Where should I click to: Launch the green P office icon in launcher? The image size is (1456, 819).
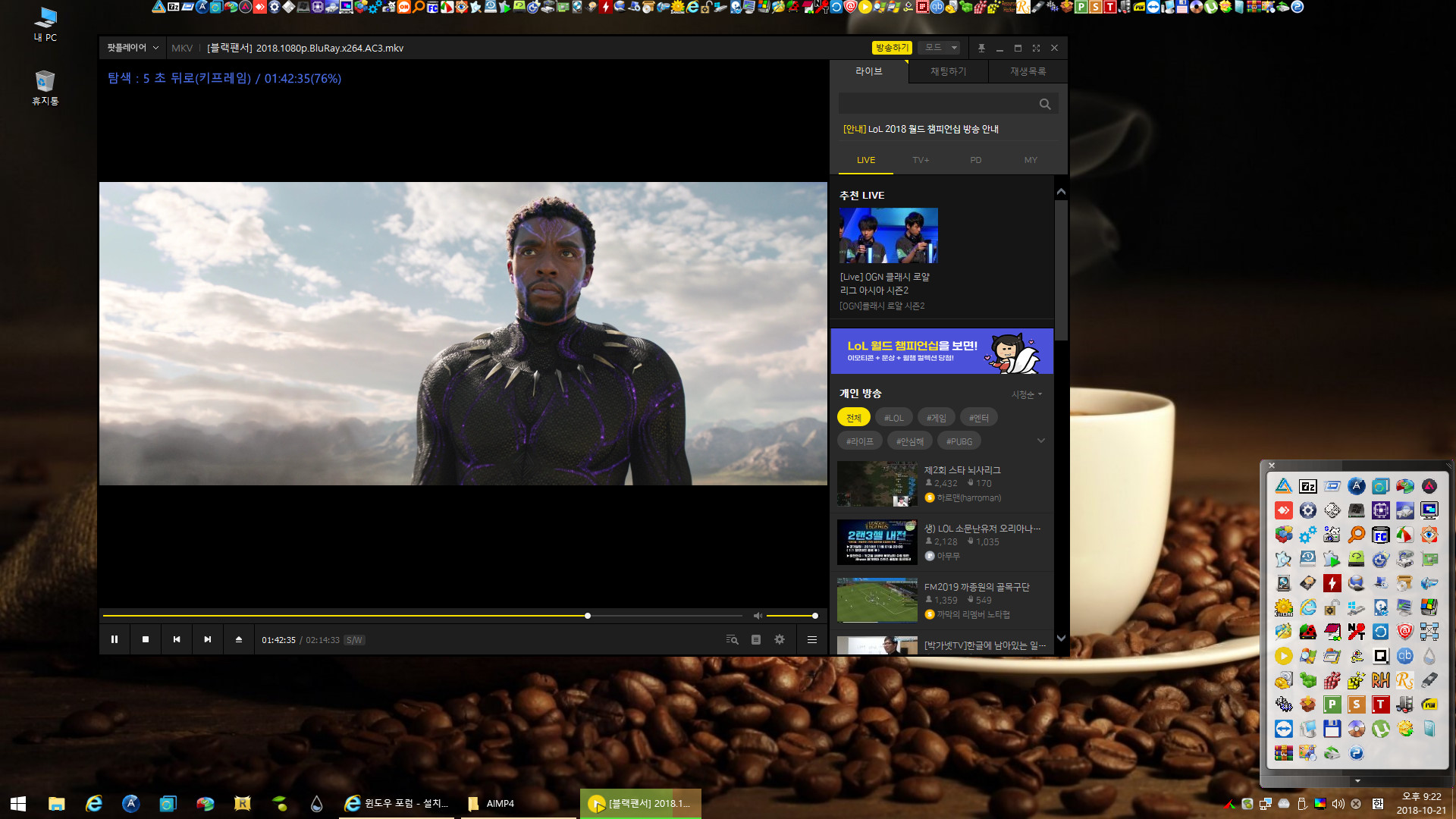point(1332,704)
